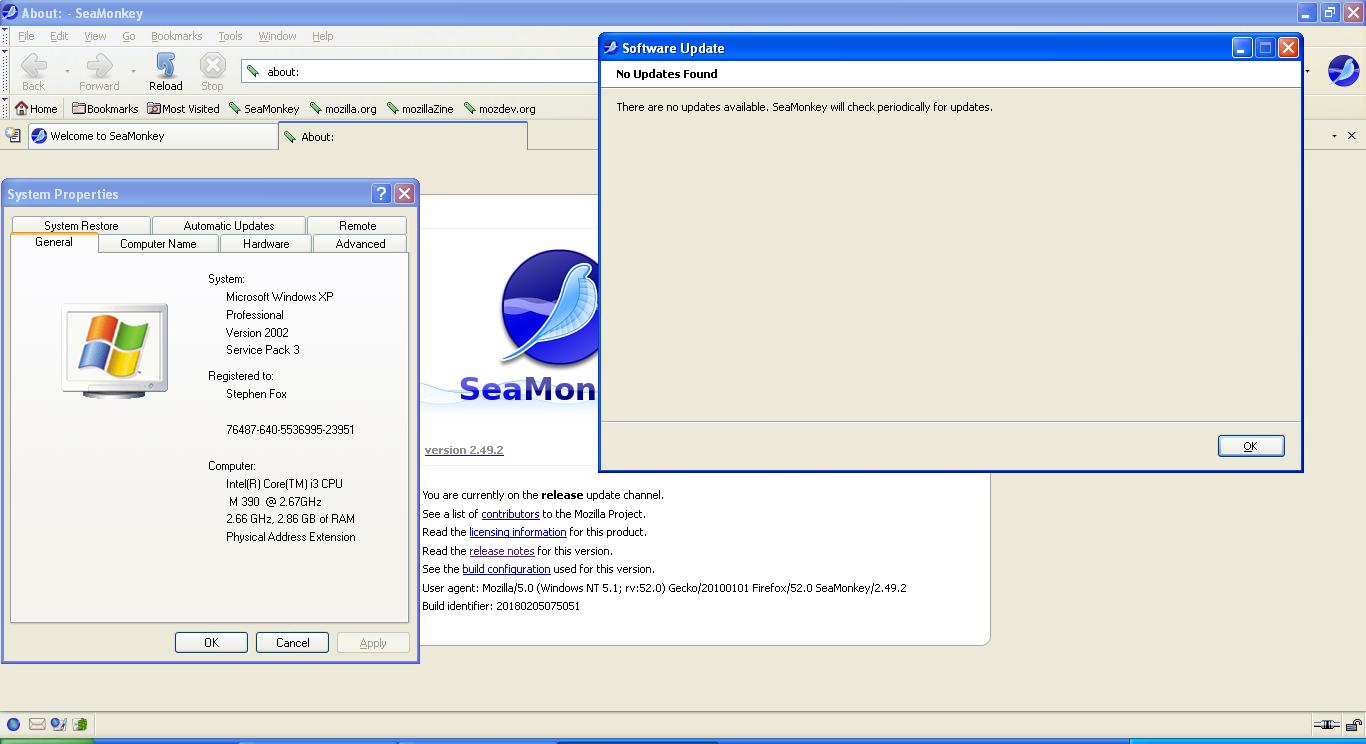The image size is (1366, 744).
Task: Switch to System Restore tab
Action: click(x=81, y=226)
